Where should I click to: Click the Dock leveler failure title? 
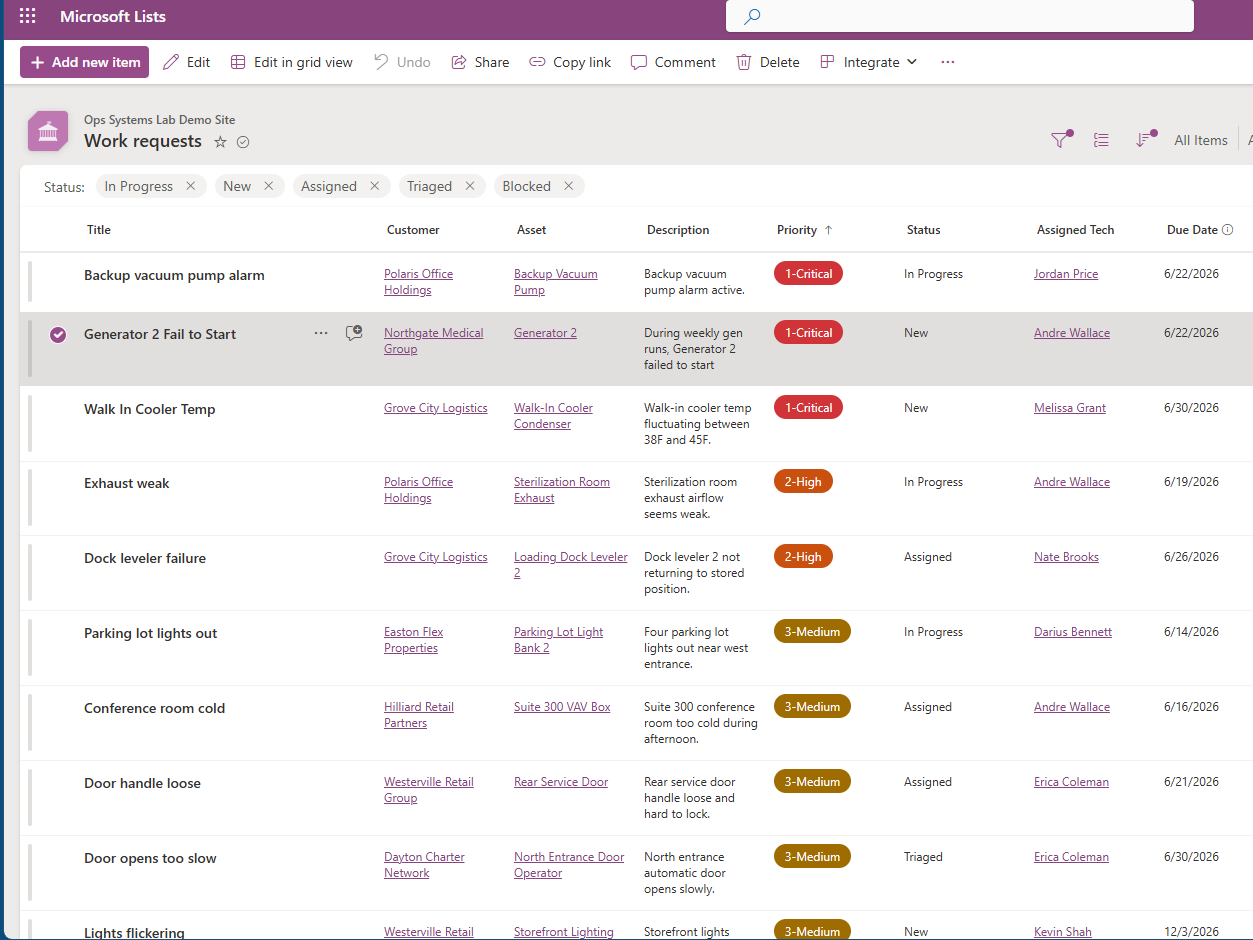[x=145, y=559]
